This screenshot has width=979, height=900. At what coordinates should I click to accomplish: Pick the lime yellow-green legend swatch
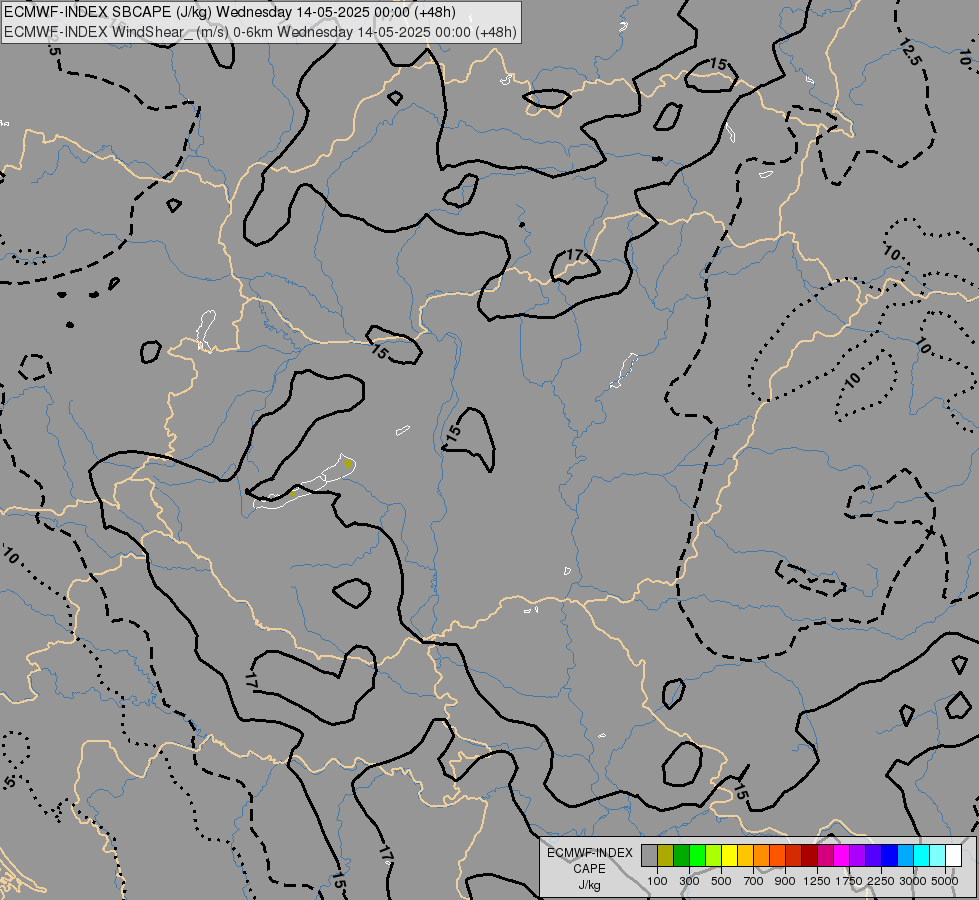714,856
